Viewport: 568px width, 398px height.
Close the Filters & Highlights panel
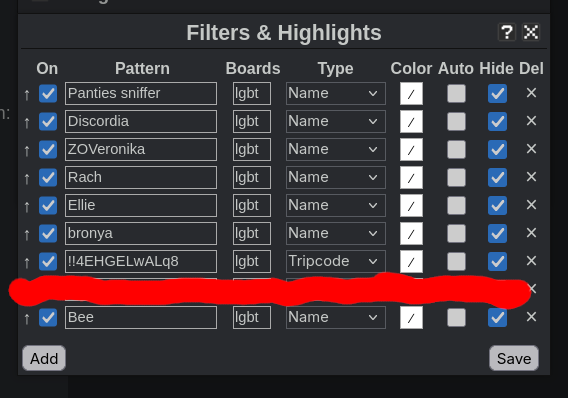pos(531,33)
